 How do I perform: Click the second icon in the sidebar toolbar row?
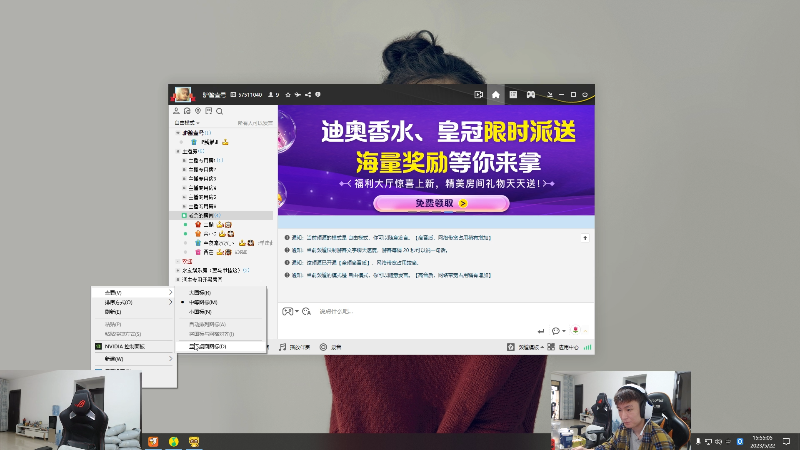point(187,111)
